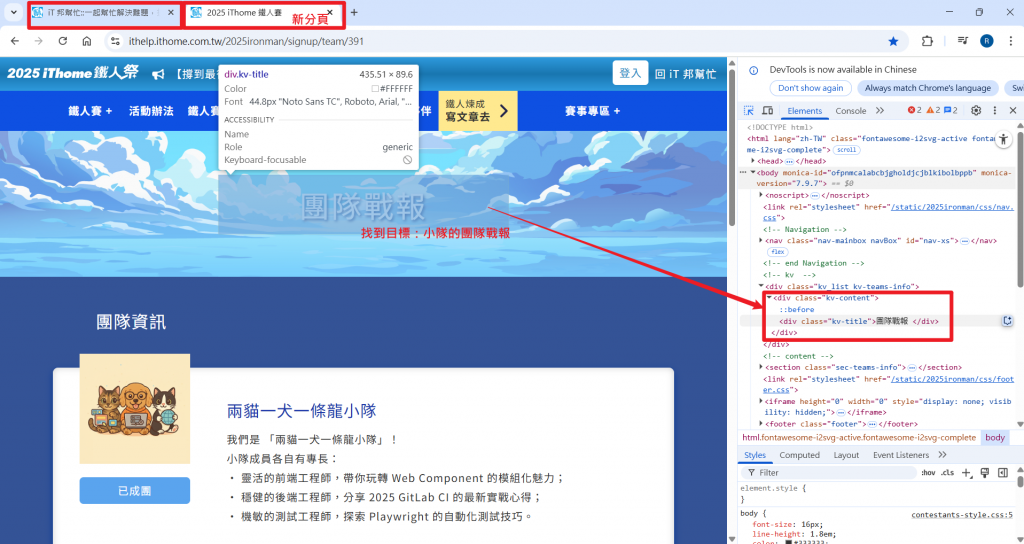
Task: Open the orange warning count 2 indicator
Action: (x=933, y=110)
